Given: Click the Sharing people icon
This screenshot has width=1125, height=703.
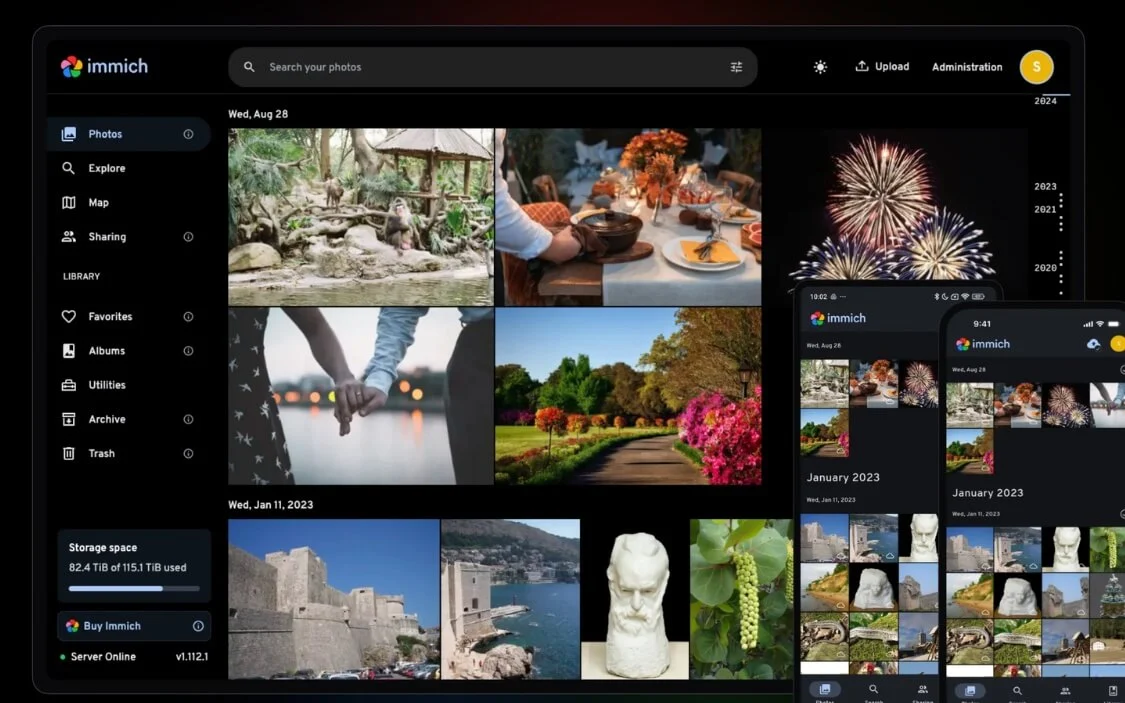Looking at the screenshot, I should (x=69, y=237).
